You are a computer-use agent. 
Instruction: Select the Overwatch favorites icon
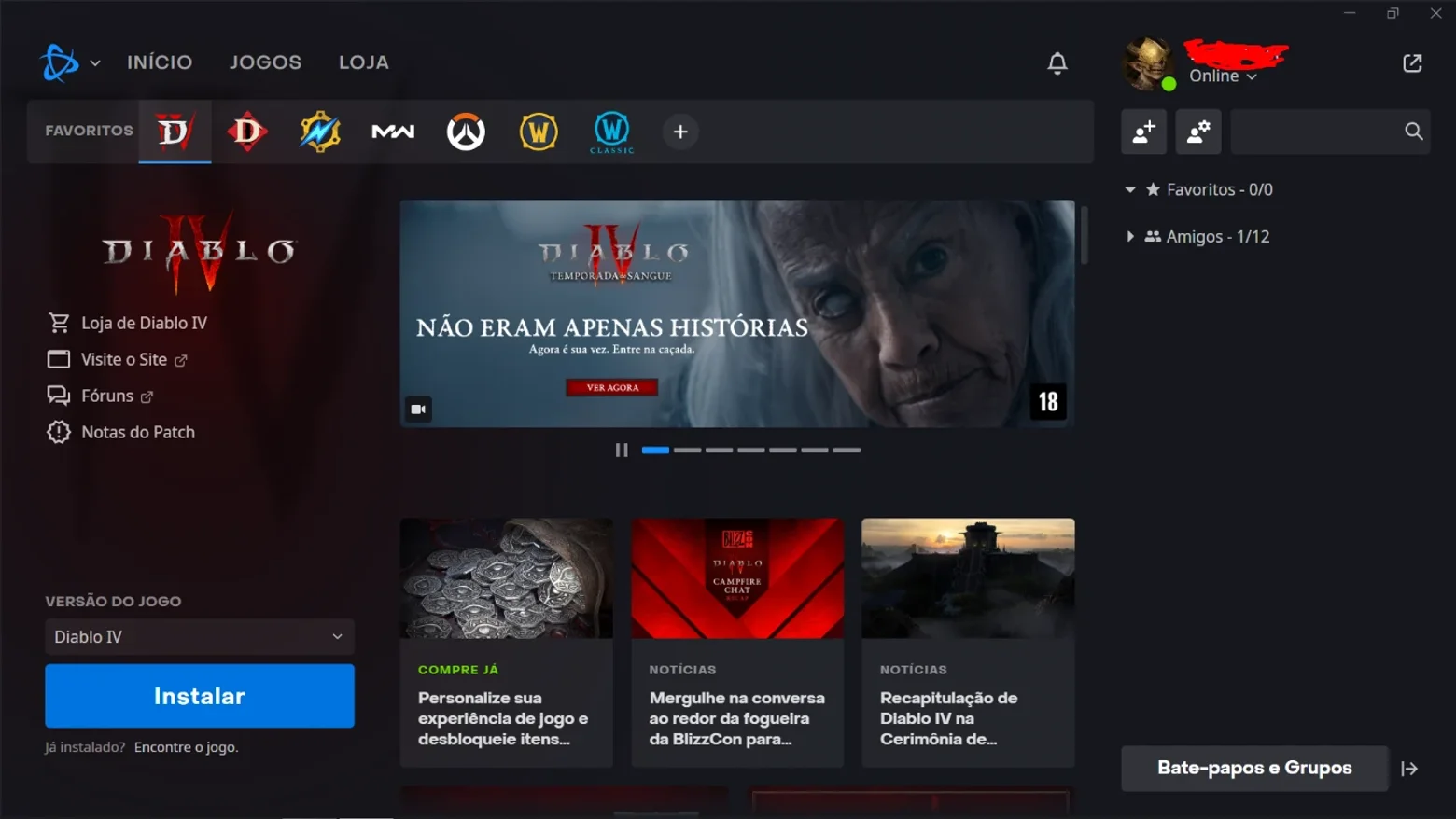[466, 132]
